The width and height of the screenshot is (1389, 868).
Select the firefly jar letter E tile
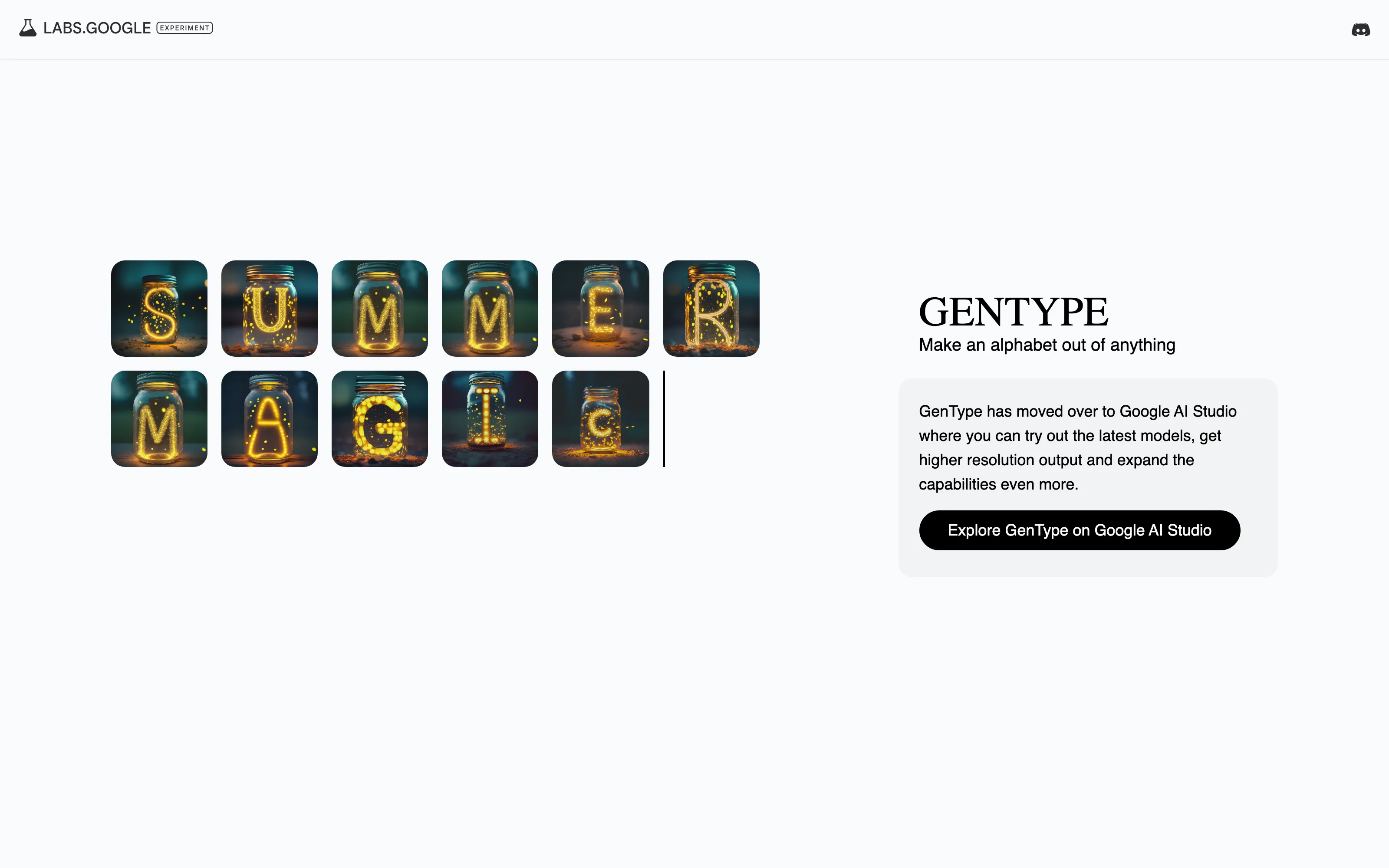[x=600, y=308]
